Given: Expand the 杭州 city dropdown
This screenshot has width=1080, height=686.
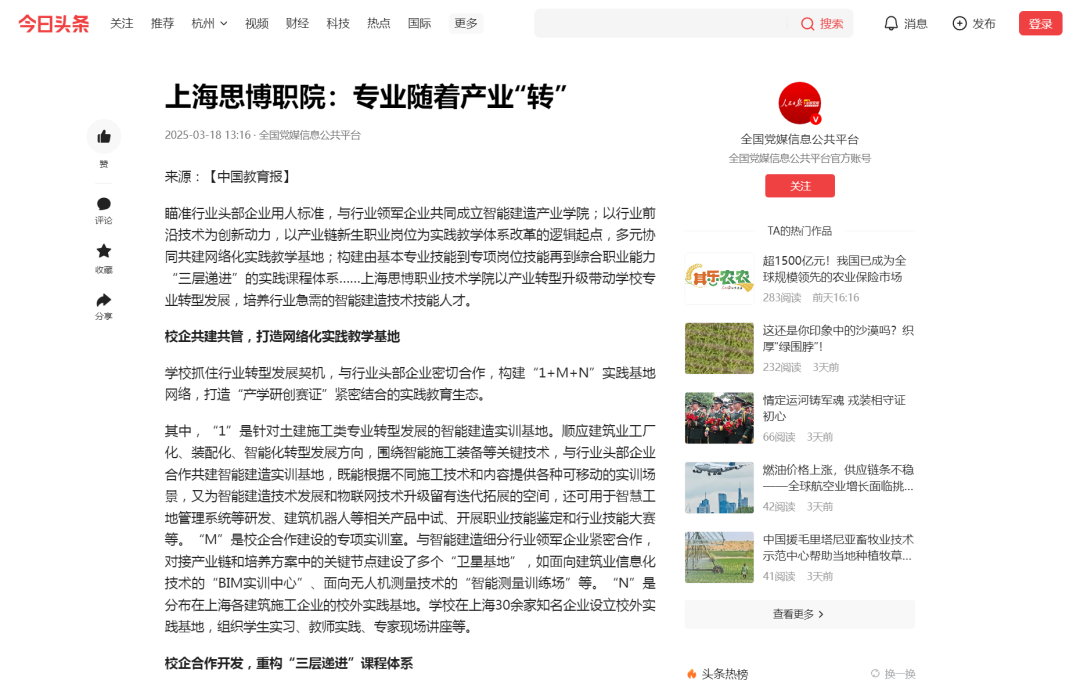Looking at the screenshot, I should click(x=209, y=23).
